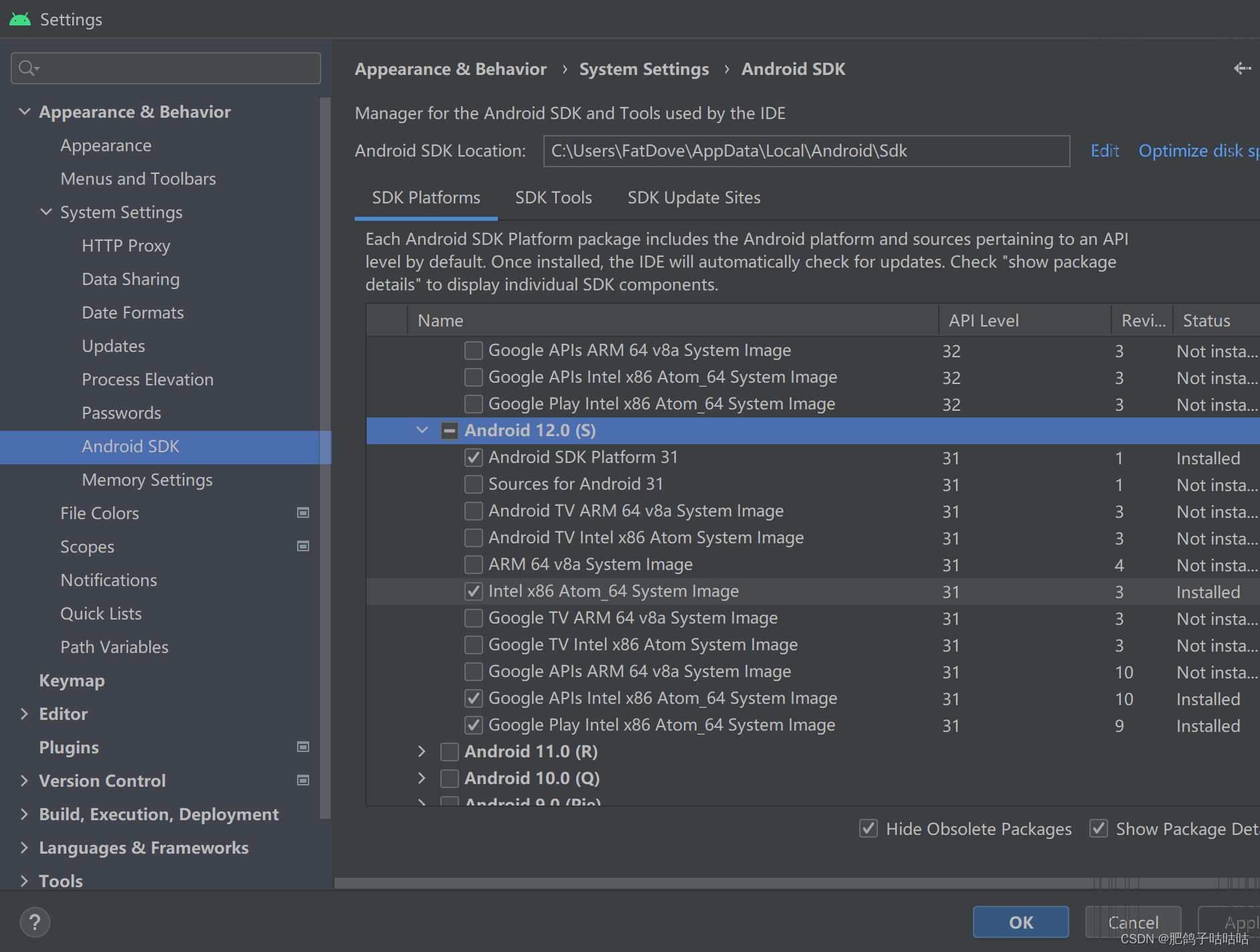Select Appearance settings page
1260x952 pixels.
pos(106,145)
